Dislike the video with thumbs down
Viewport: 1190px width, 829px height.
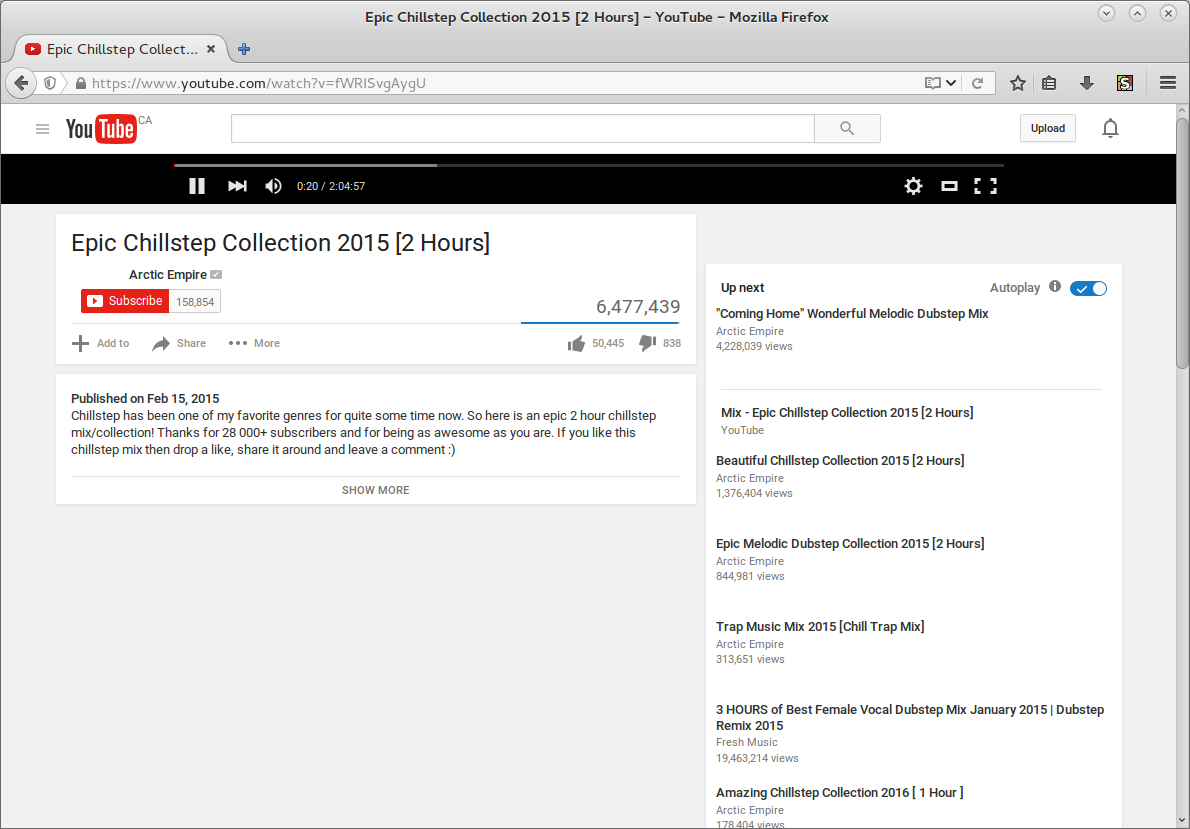click(x=647, y=343)
